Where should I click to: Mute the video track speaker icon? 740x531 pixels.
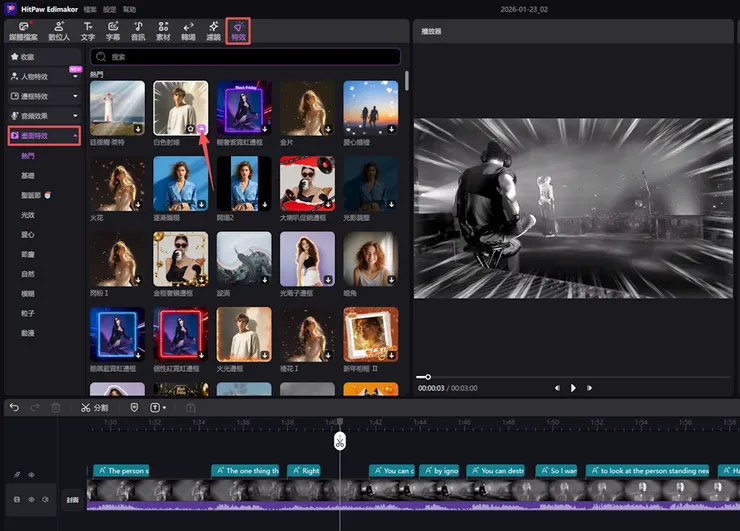click(x=45, y=498)
